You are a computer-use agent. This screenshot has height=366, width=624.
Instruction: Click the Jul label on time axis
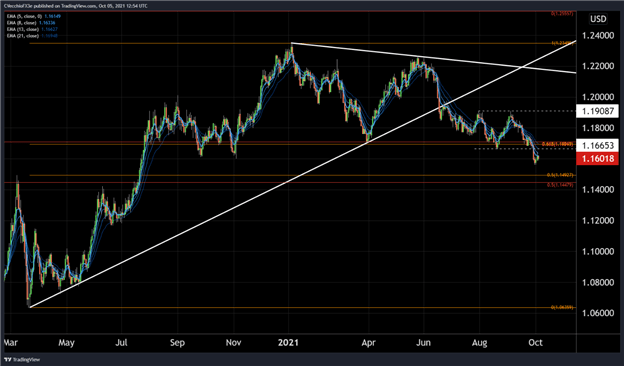(121, 343)
